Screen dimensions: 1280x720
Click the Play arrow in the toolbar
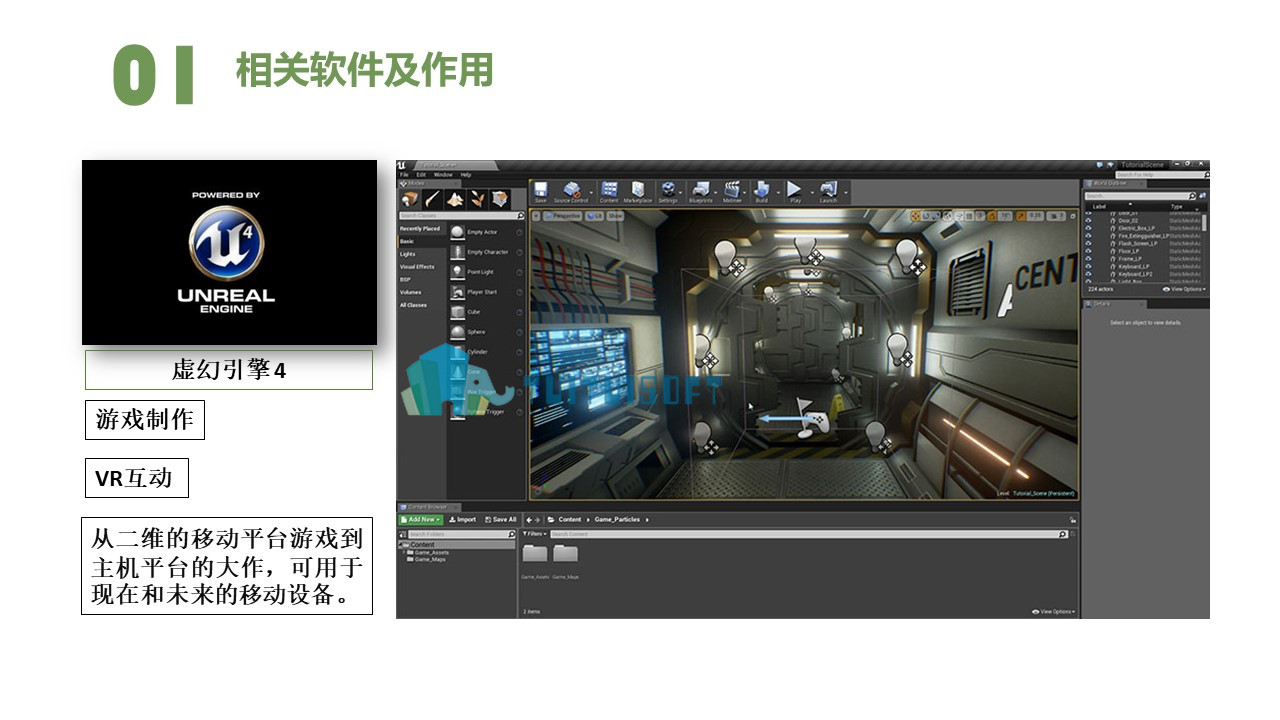[x=794, y=190]
